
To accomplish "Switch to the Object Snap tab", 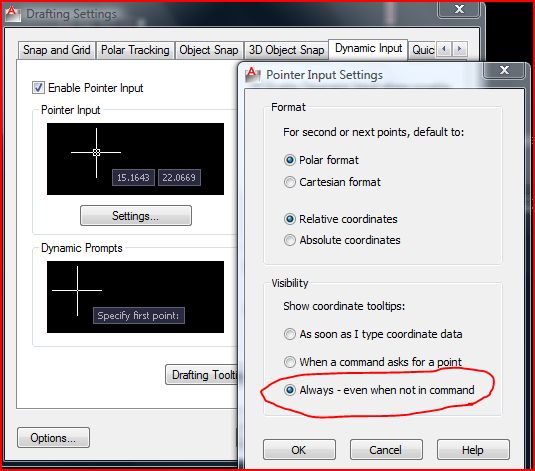I will pyautogui.click(x=209, y=50).
